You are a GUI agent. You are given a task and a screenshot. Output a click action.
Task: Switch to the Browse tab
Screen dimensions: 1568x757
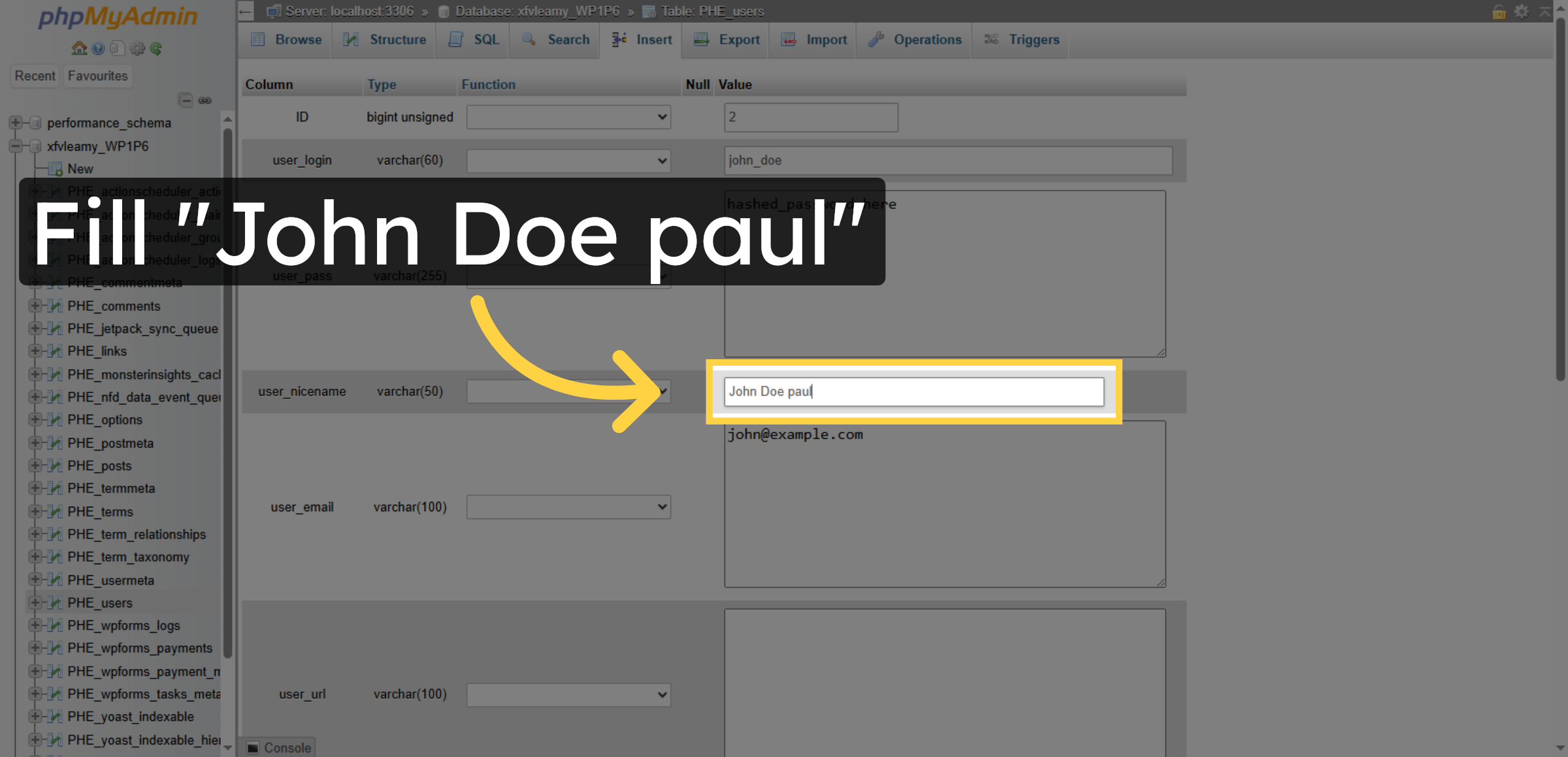286,40
